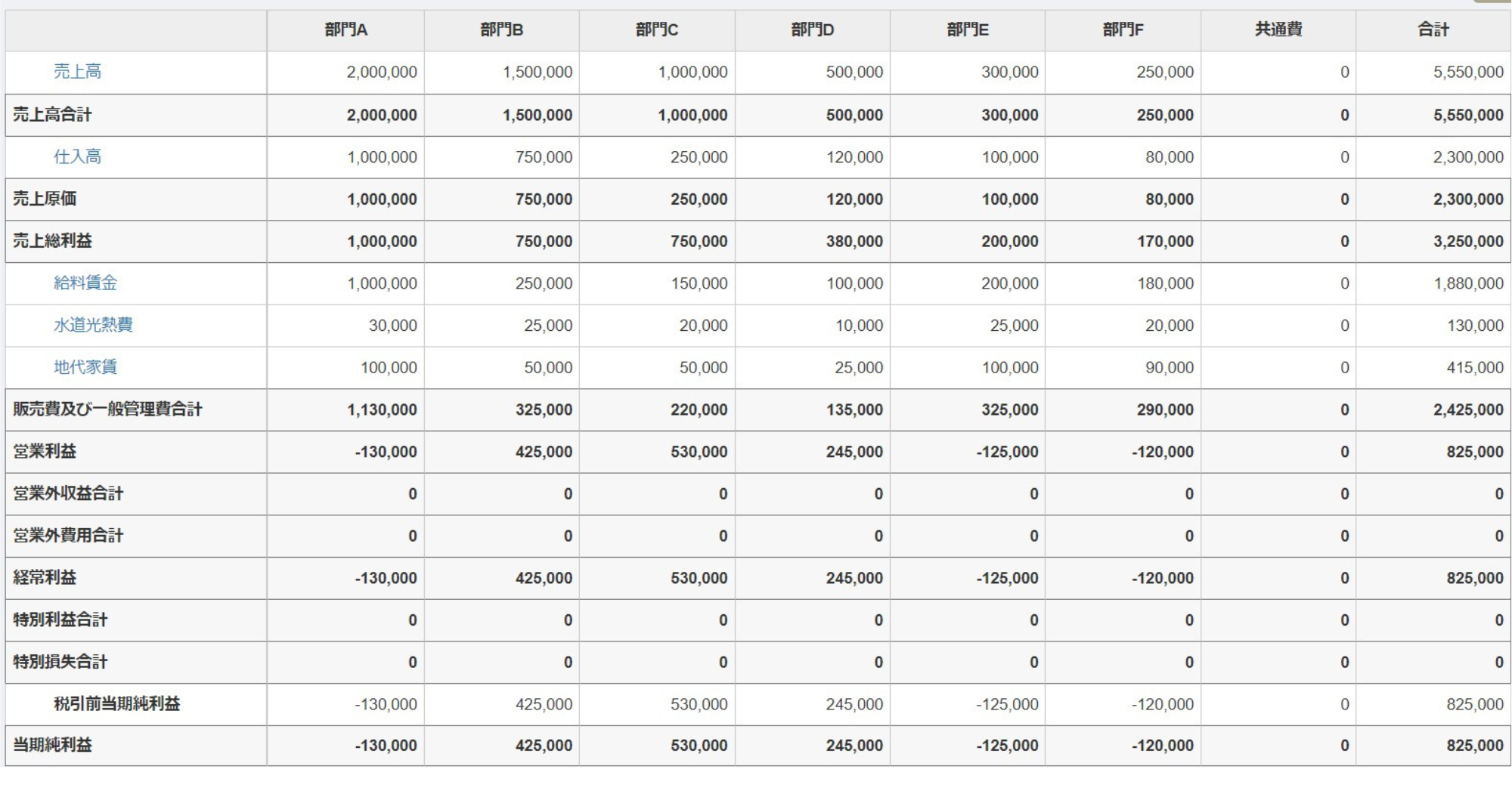Click the 1,880,000 給料賃金 total cell
1512x785 pixels.
click(x=1468, y=283)
